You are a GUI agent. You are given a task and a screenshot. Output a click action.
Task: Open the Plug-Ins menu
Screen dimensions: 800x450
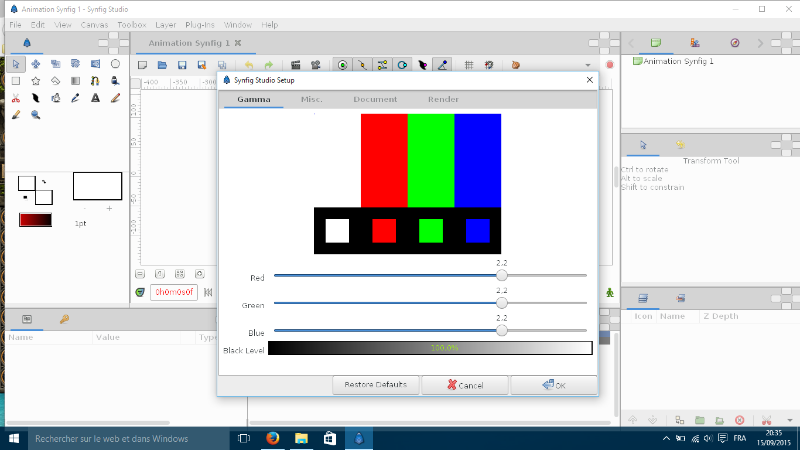[201, 24]
